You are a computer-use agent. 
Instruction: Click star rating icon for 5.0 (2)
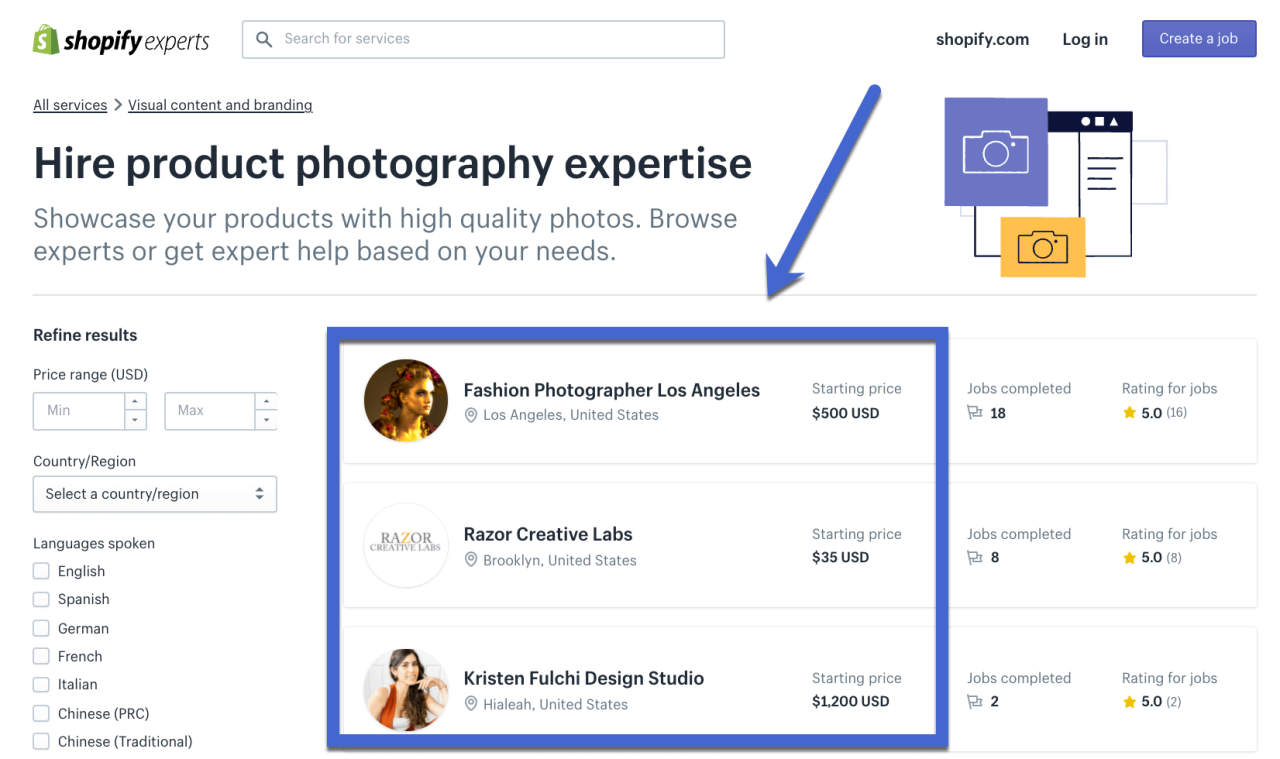point(1129,701)
